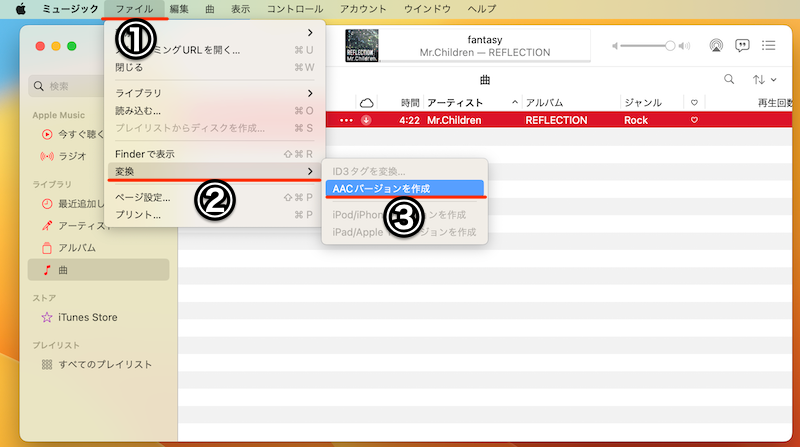Open the lyrics speech bubble icon
Viewport: 800px width, 447px height.
[742, 46]
